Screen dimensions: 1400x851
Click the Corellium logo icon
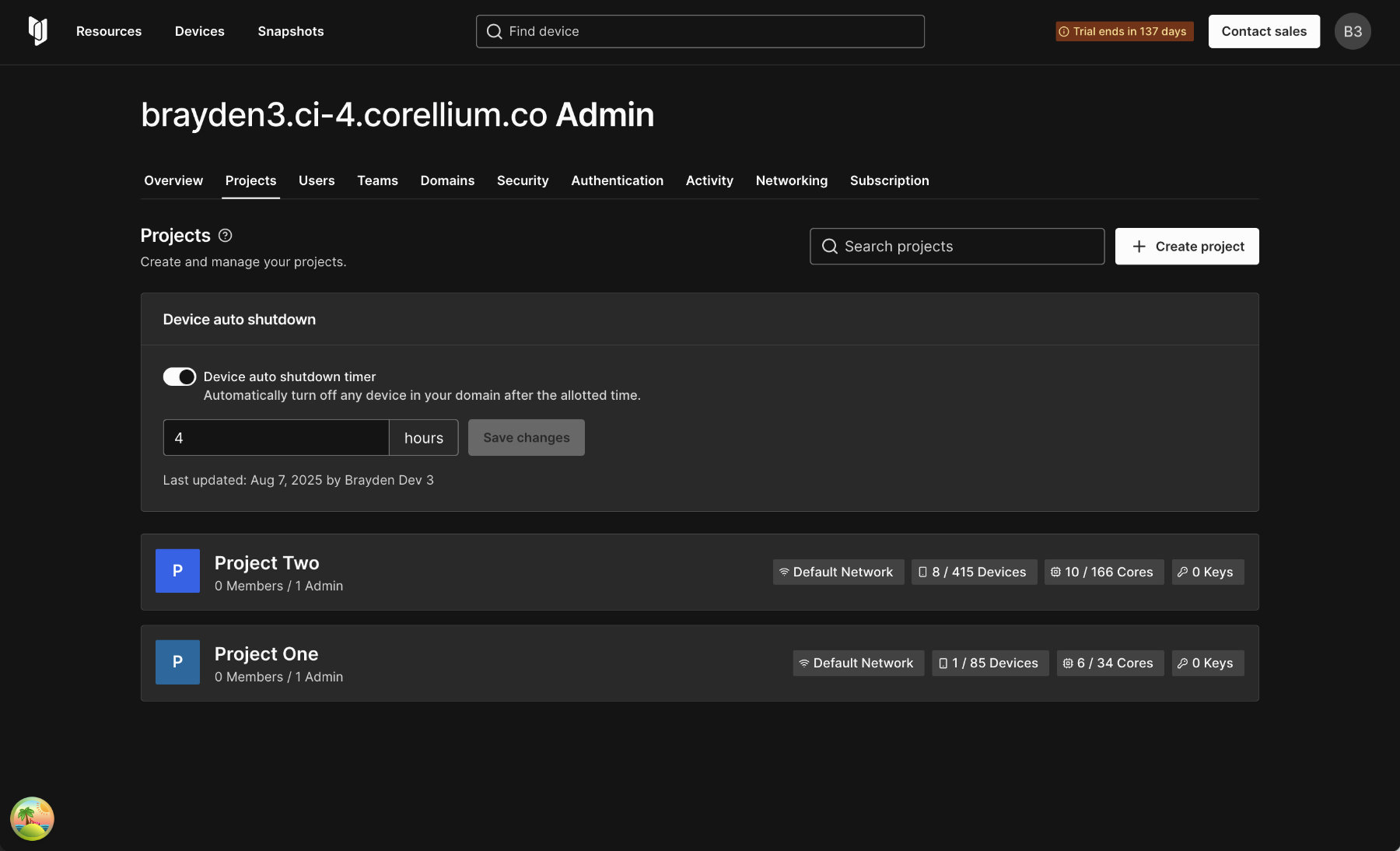tap(37, 31)
